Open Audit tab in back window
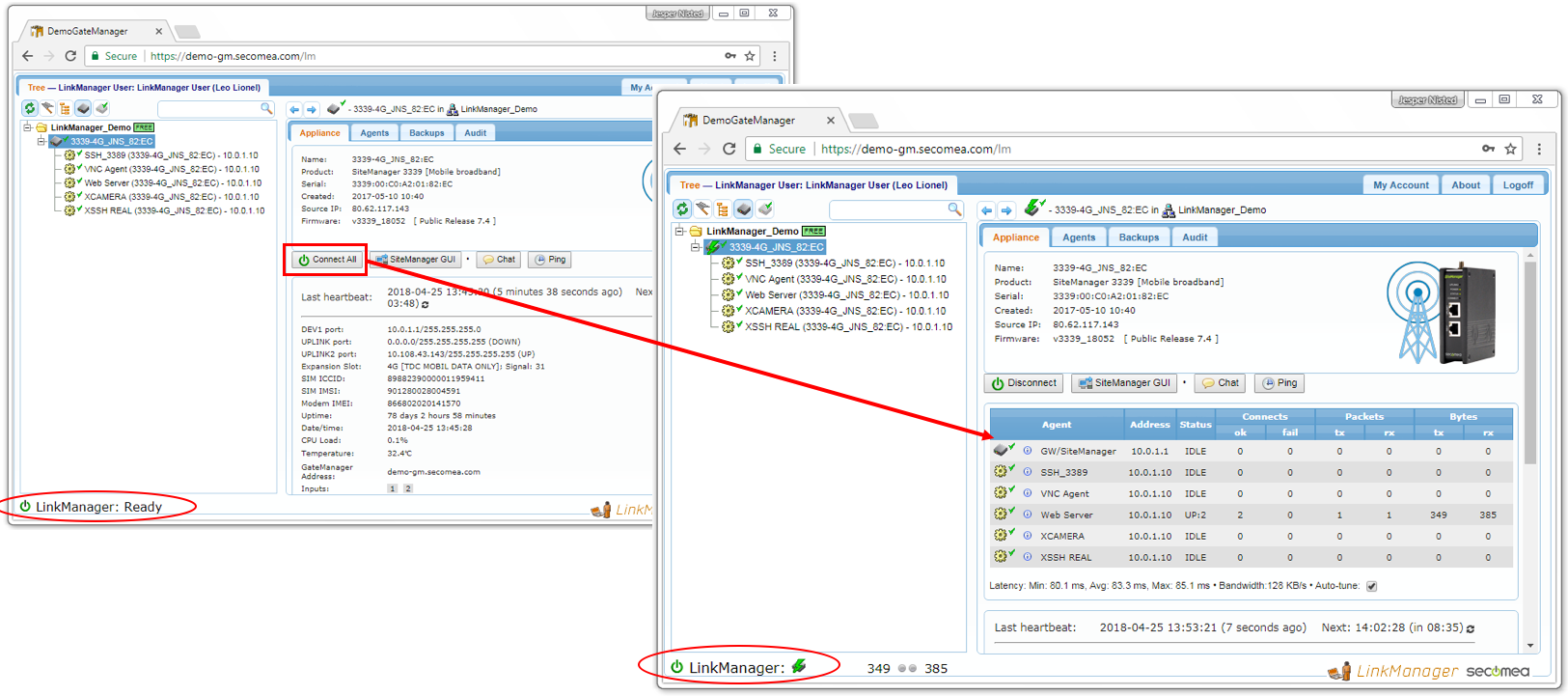This screenshot has width=1568, height=696. point(476,133)
